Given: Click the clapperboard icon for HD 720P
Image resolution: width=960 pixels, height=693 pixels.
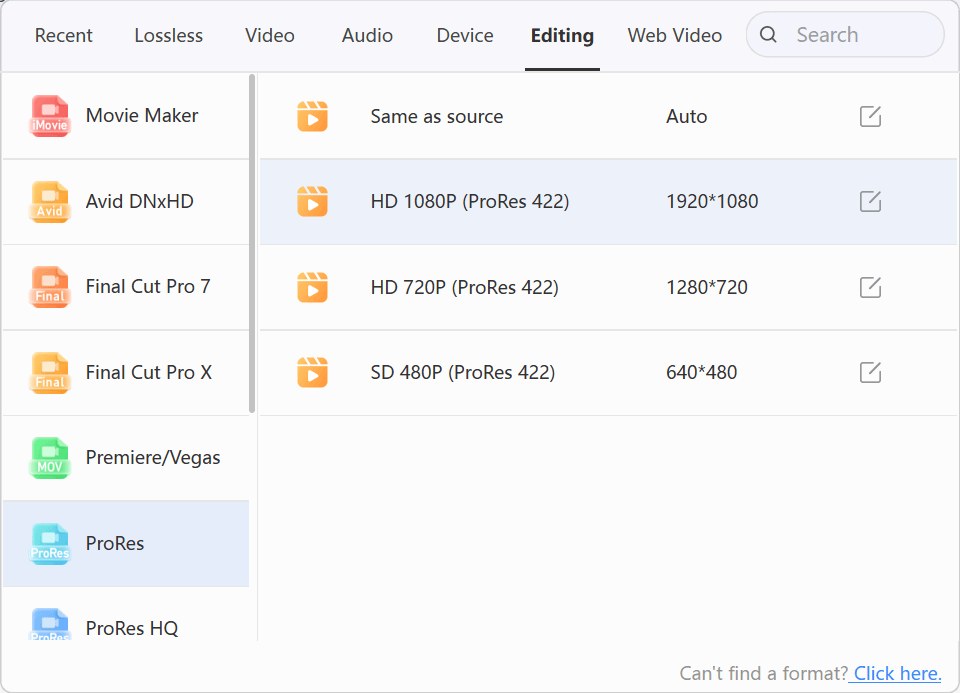Looking at the screenshot, I should (312, 287).
